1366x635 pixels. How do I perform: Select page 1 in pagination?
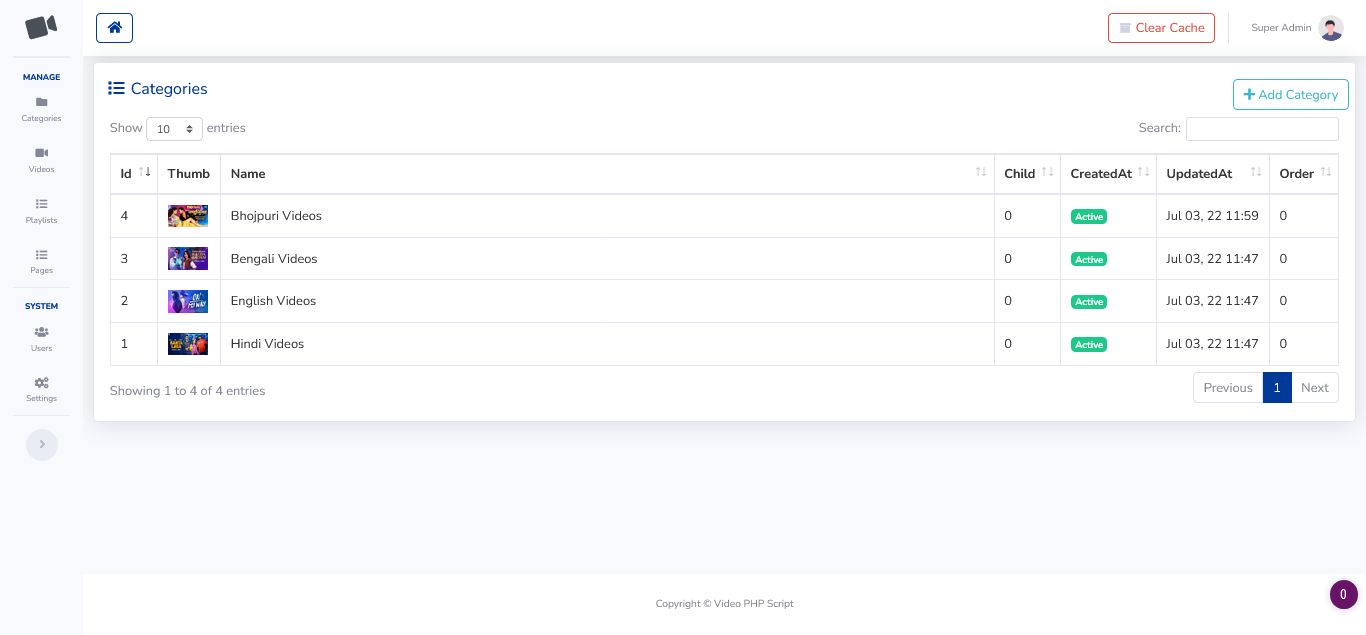point(1277,388)
